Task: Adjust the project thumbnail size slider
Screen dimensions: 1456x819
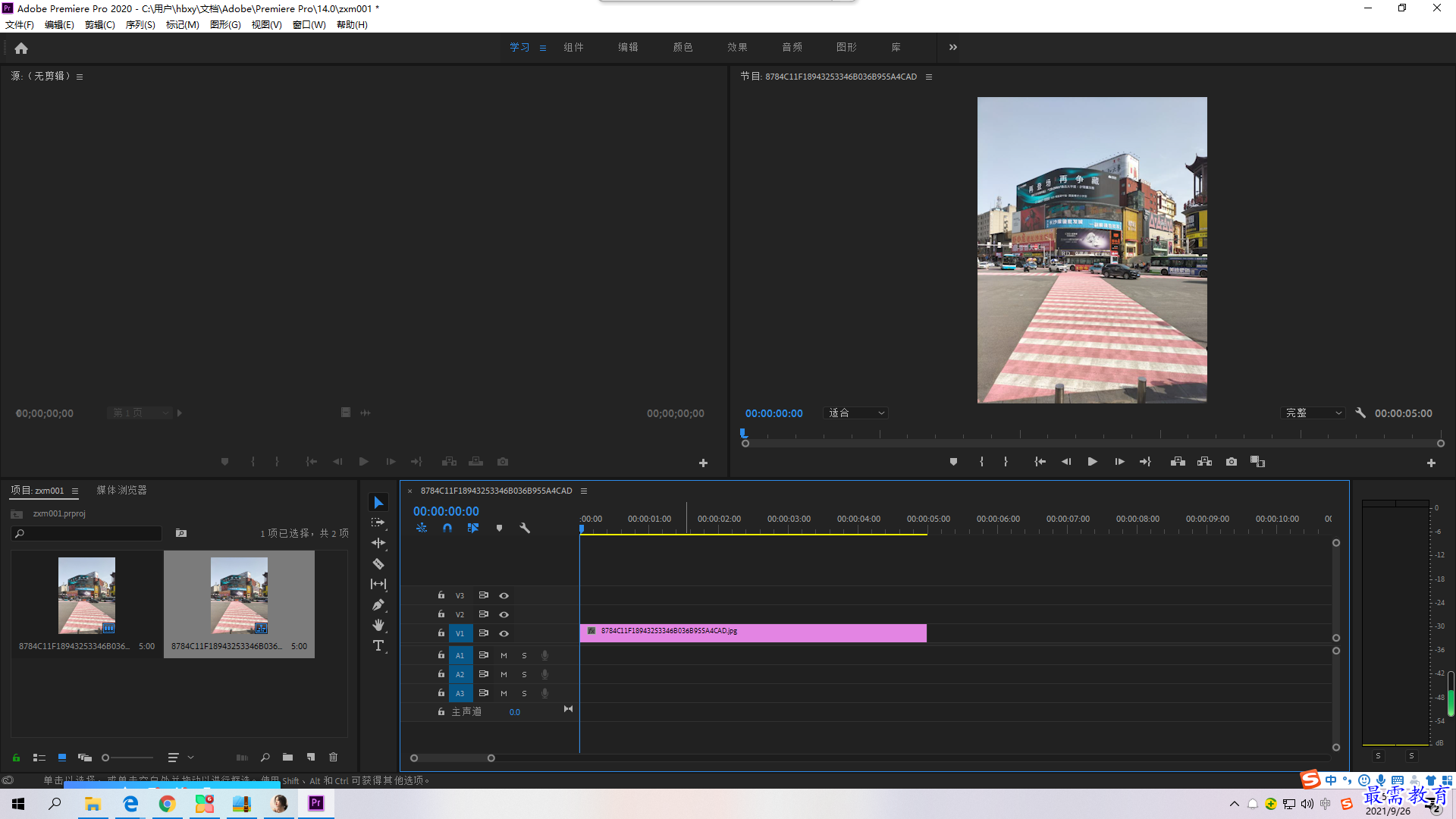Action: pos(127,758)
